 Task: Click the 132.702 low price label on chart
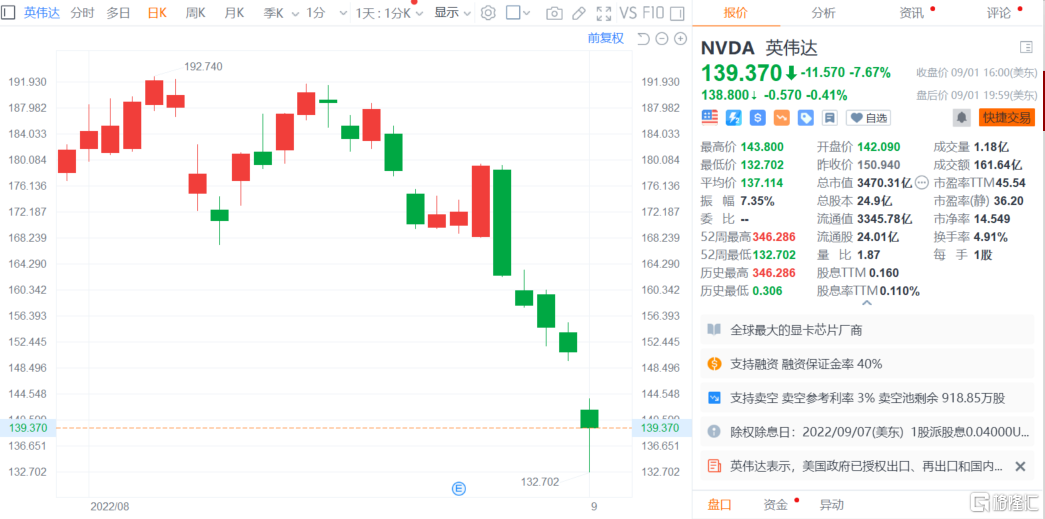coord(540,481)
